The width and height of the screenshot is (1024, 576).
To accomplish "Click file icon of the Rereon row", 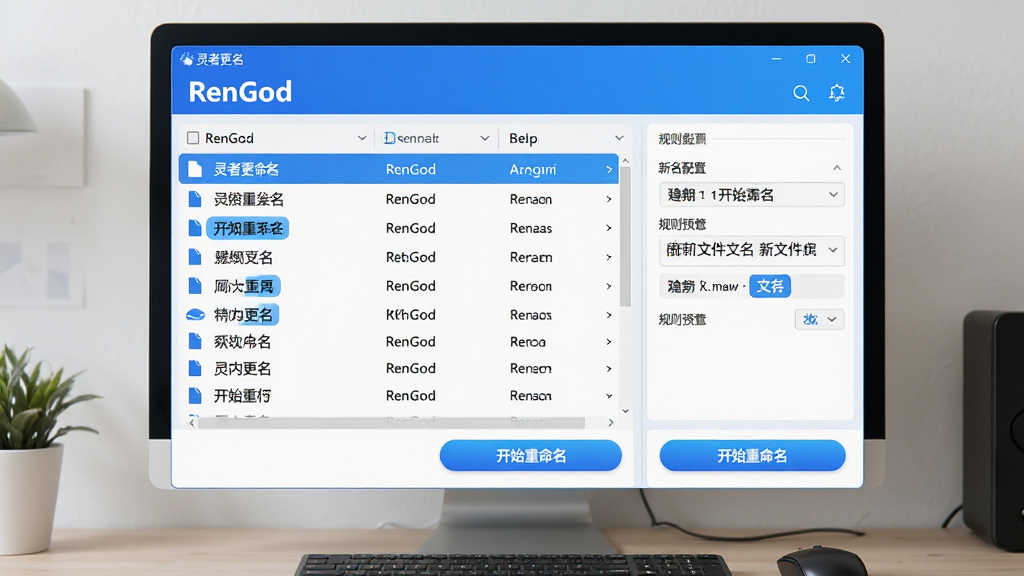I will point(195,285).
